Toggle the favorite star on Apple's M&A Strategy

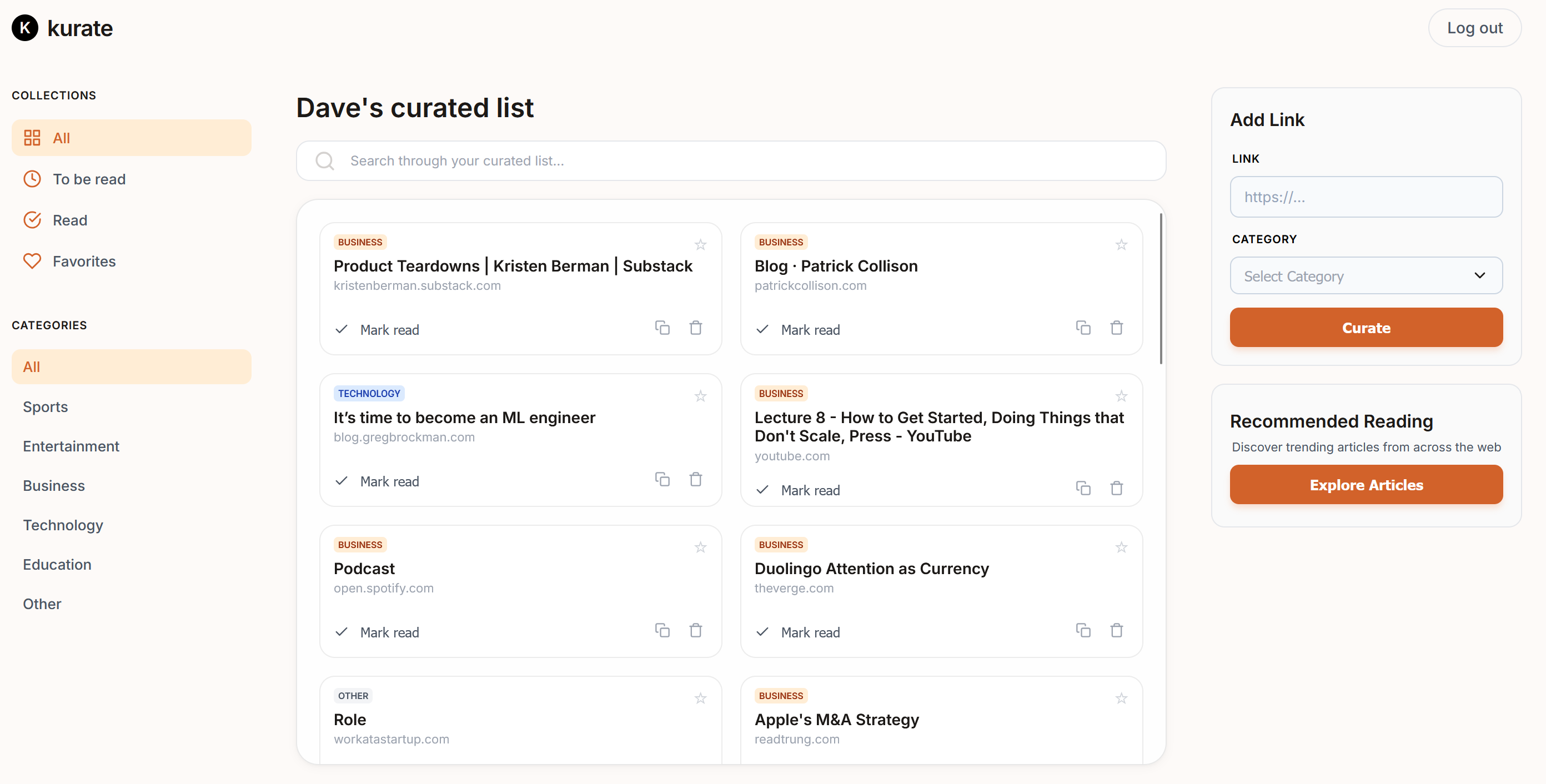click(1121, 698)
